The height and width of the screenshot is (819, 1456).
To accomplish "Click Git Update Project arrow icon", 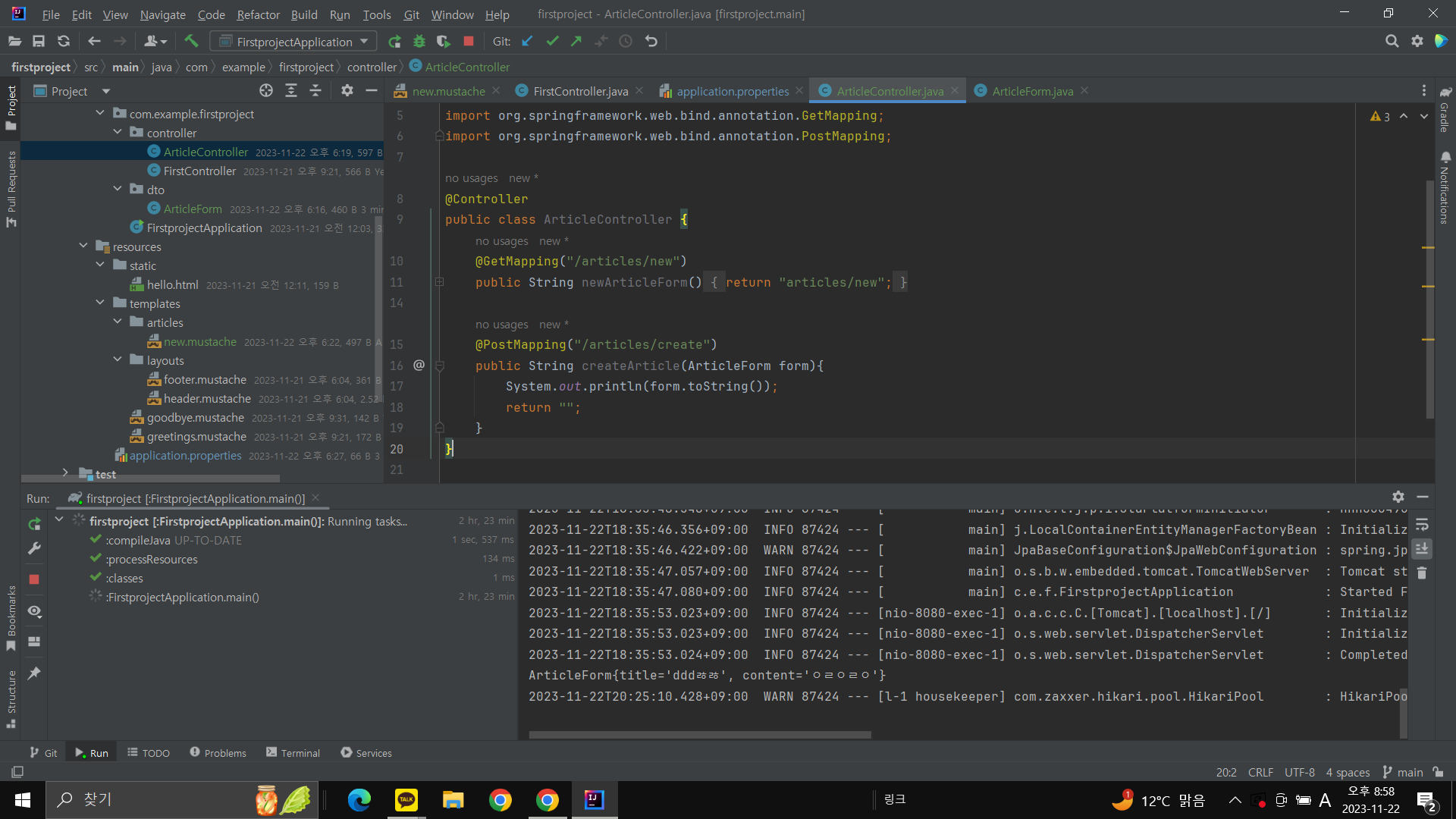I will pyautogui.click(x=528, y=42).
